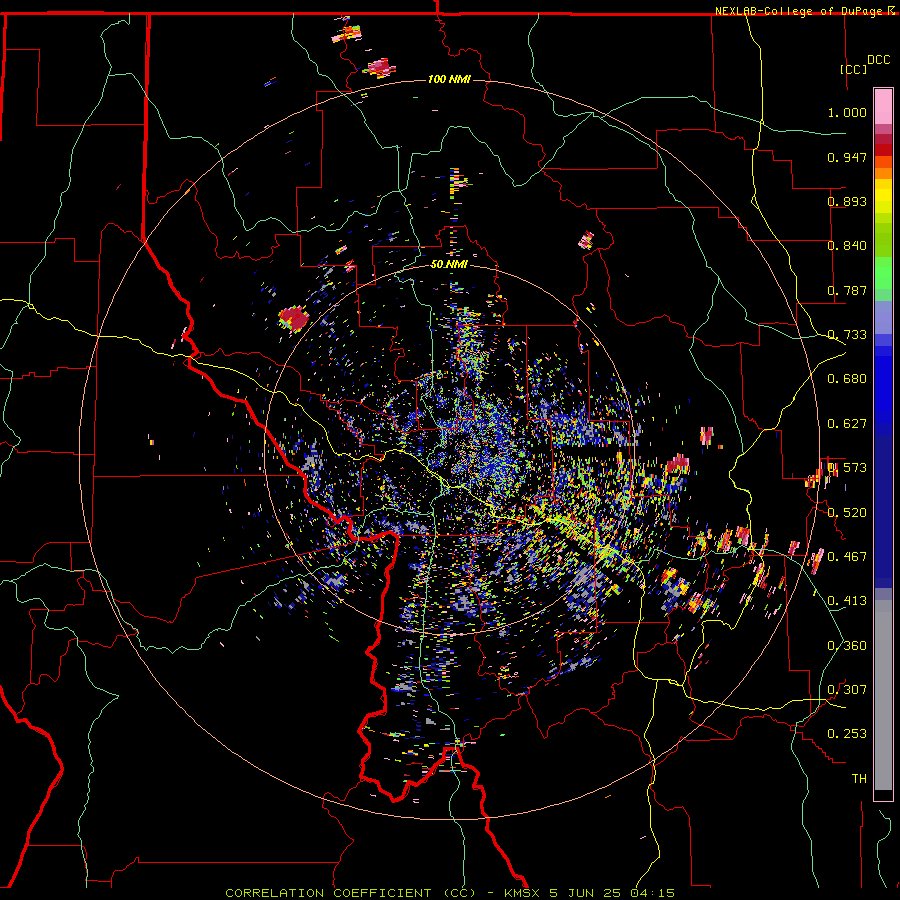Click the 0.840 legend value

[847, 246]
